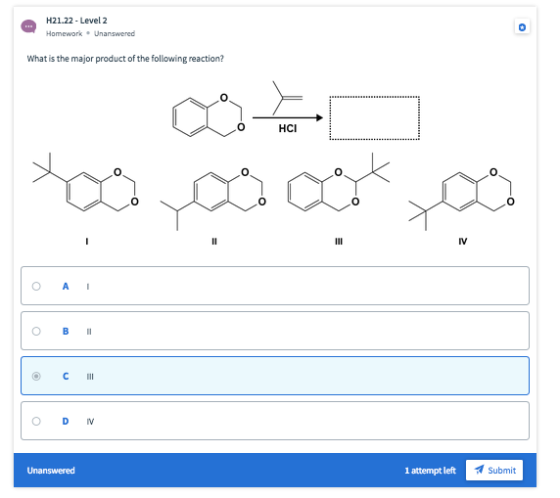Viewport: 560px width, 498px height.
Task: Click Roman numeral label IV under the structure
Action: coord(462,241)
